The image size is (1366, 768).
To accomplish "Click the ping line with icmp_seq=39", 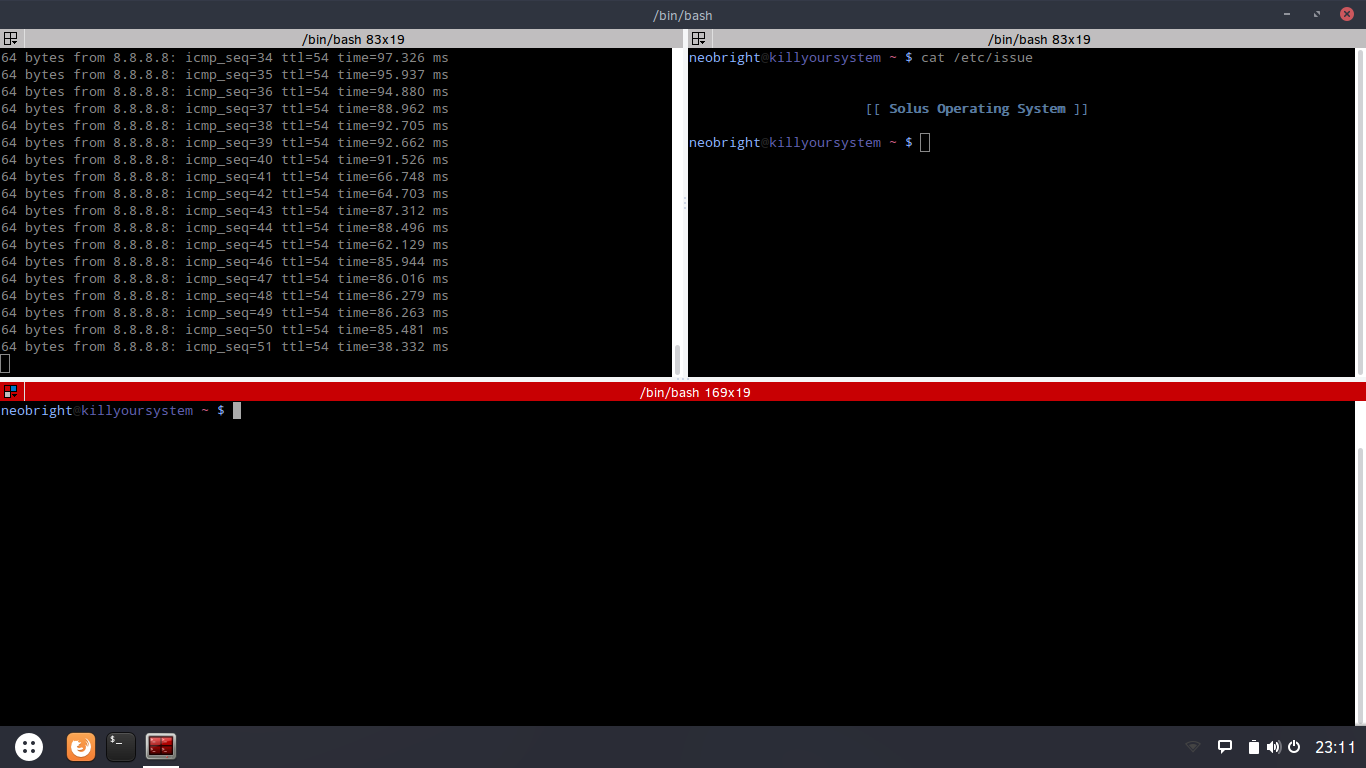I will coord(225,143).
